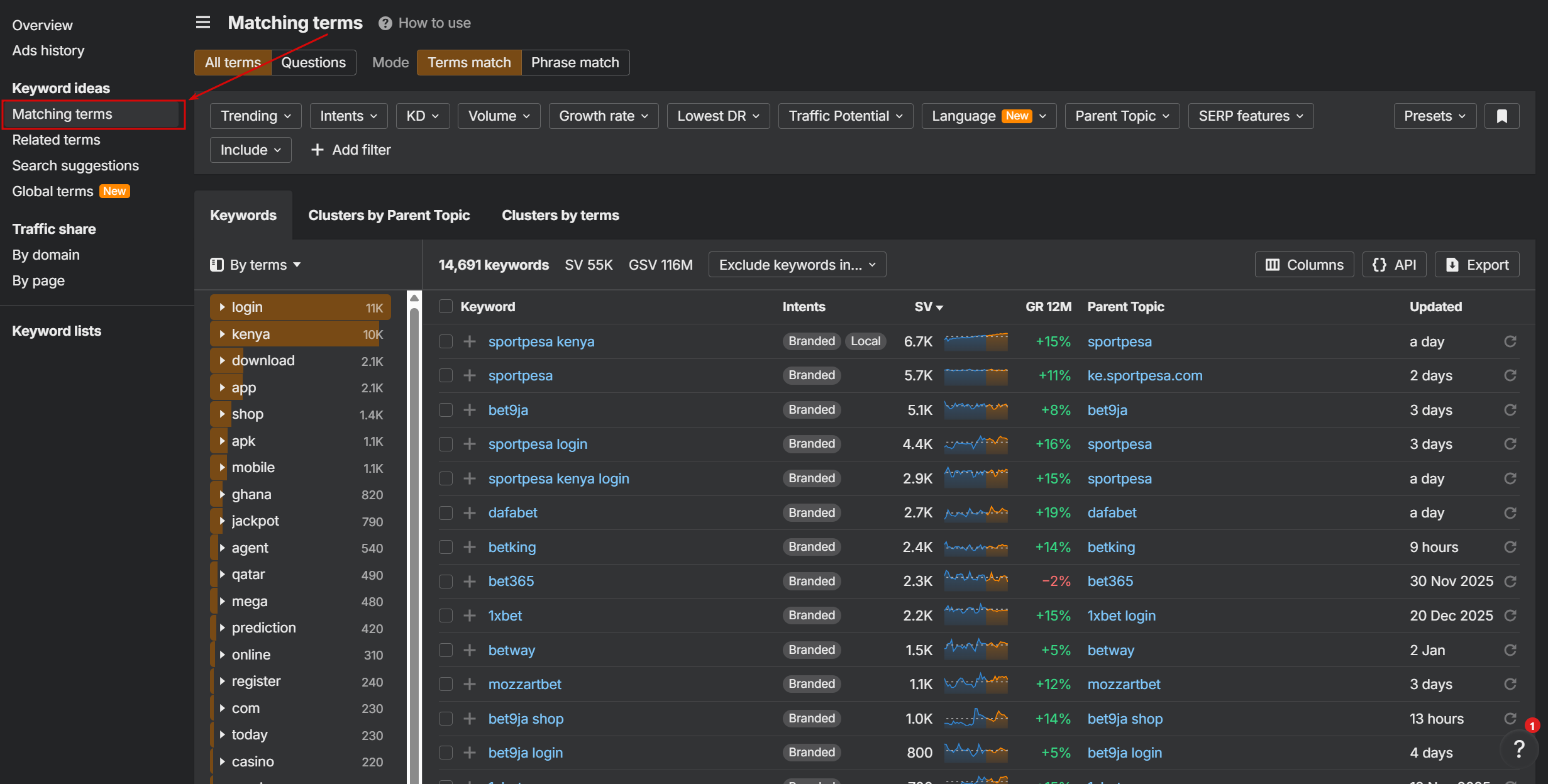Select the mozzartbet row checkbox

(x=446, y=684)
